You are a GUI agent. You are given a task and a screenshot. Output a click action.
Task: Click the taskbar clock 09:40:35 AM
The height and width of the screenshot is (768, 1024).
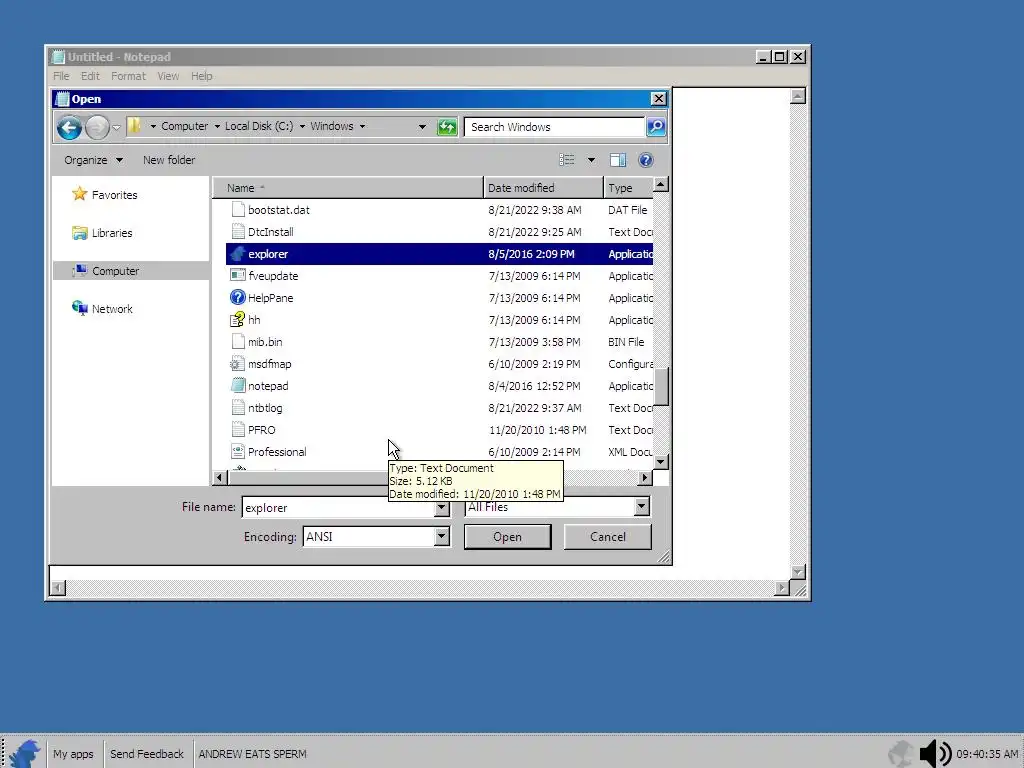[x=987, y=754]
